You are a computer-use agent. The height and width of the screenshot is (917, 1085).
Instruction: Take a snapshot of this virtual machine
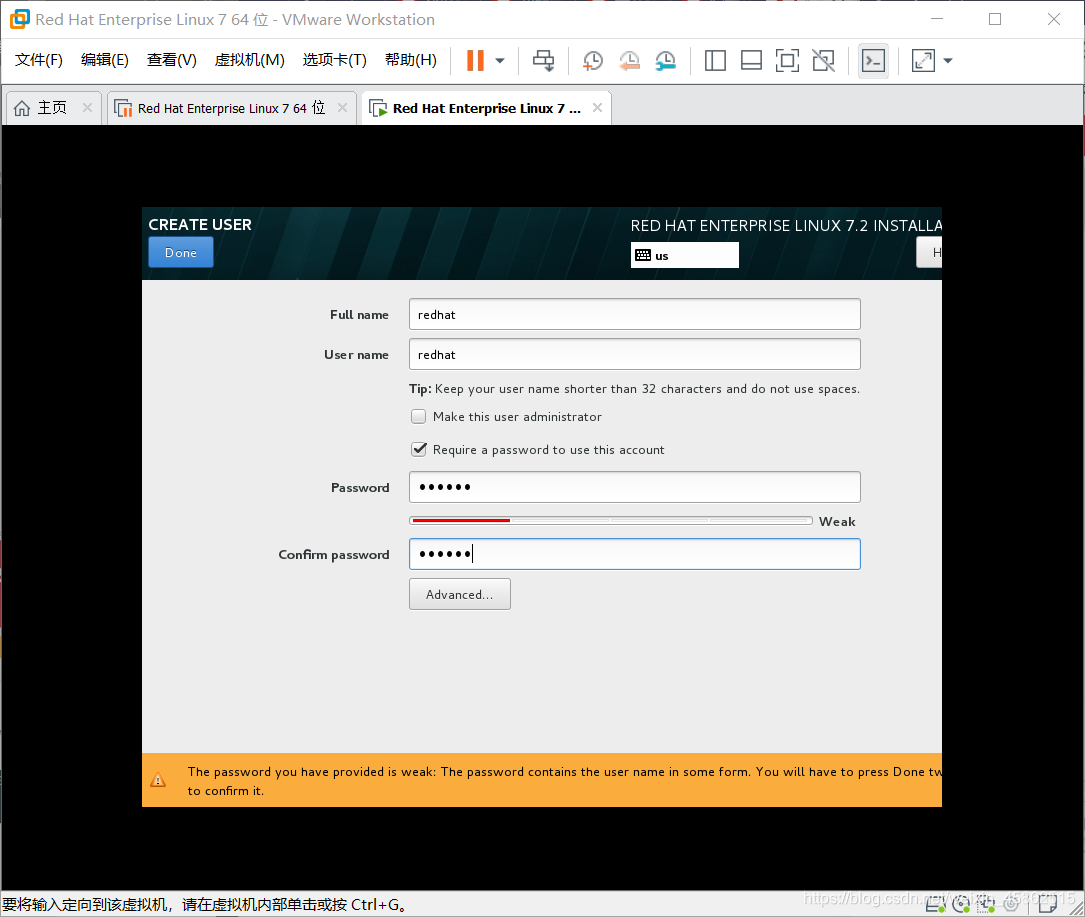point(592,60)
